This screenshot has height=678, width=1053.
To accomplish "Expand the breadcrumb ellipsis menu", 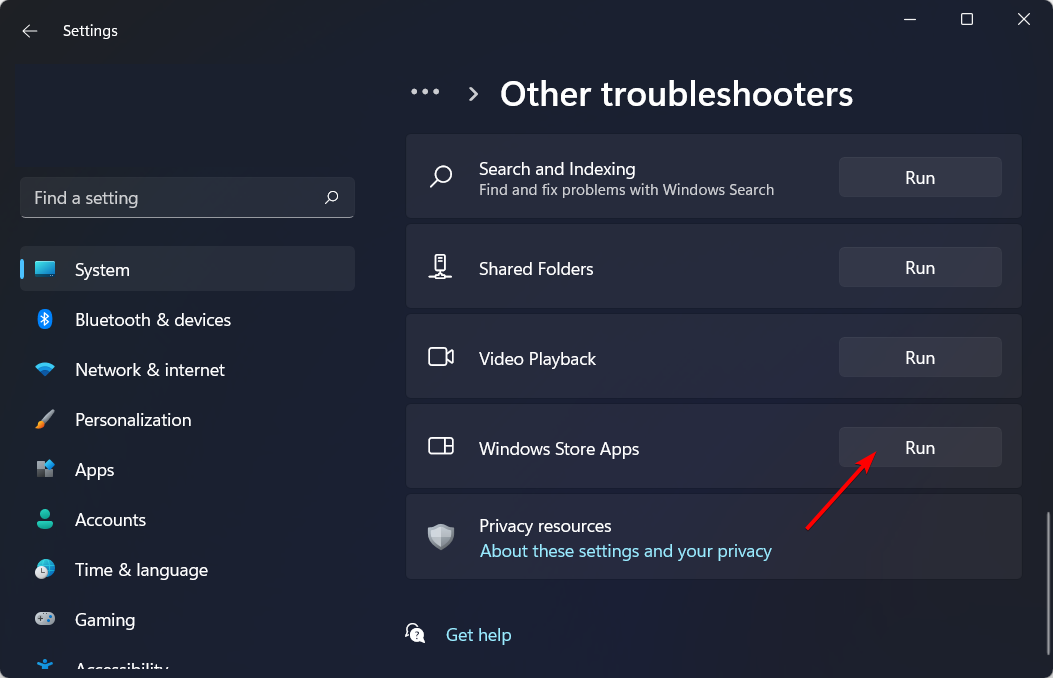I will [x=425, y=92].
